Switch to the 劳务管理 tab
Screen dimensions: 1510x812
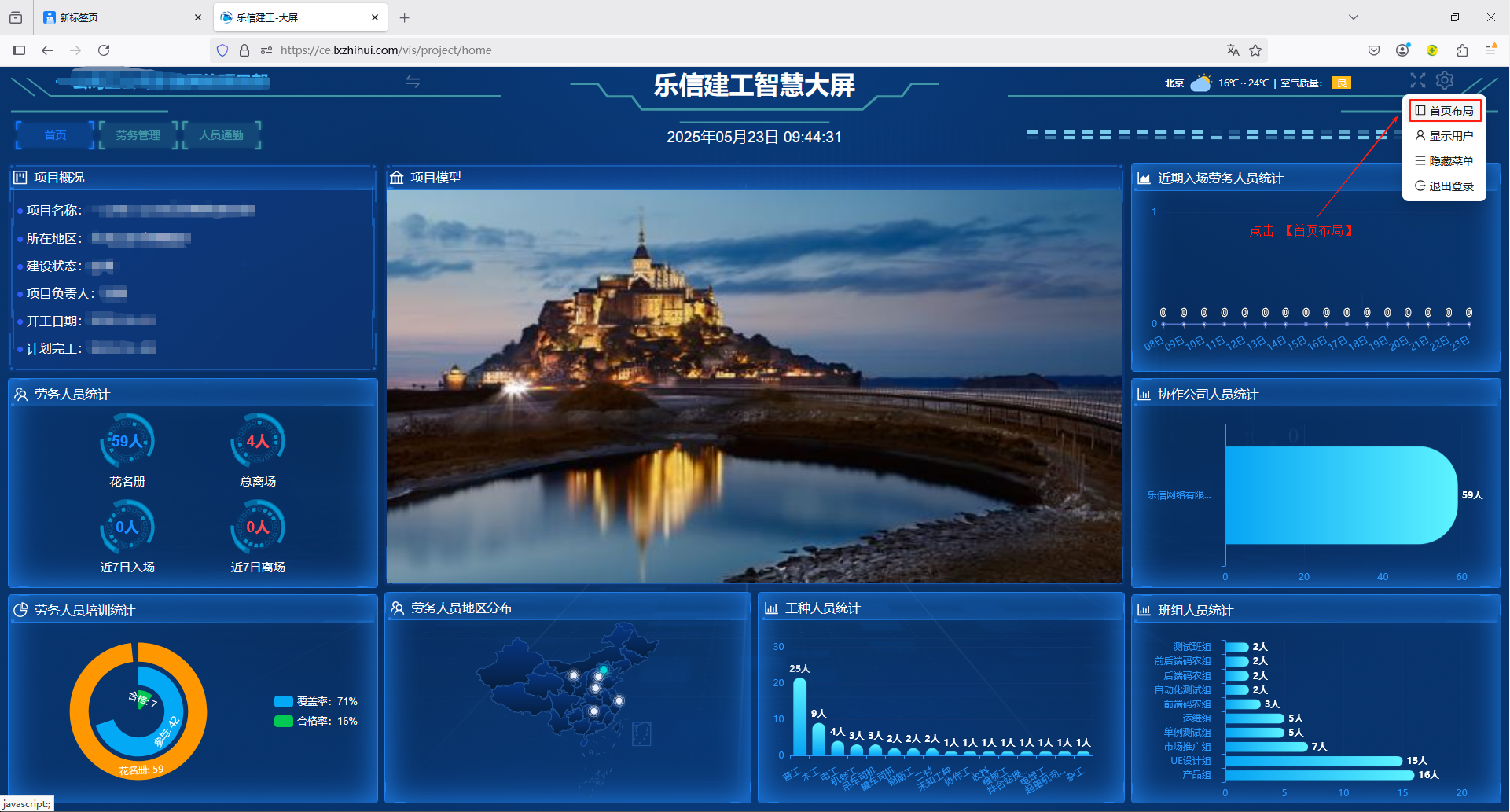click(x=138, y=135)
